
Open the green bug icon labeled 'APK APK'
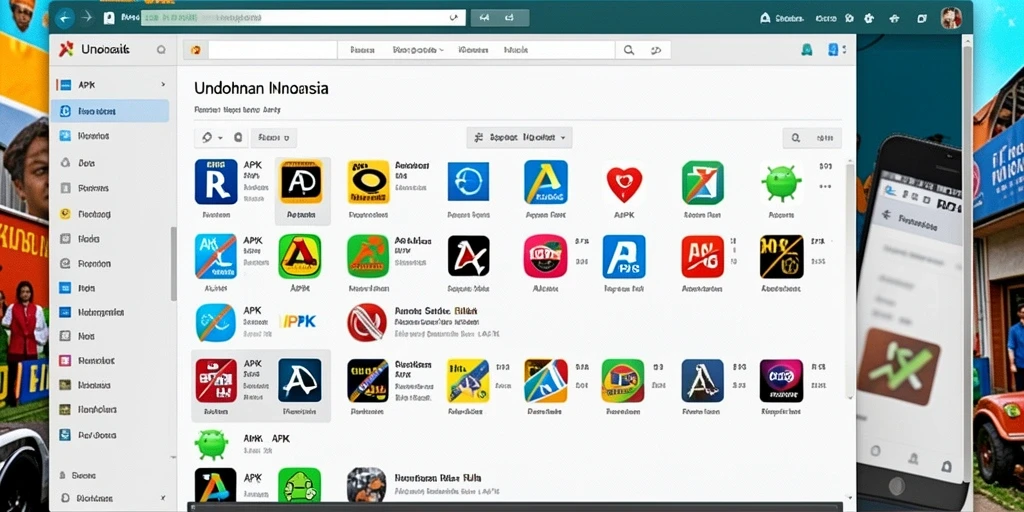tap(212, 444)
